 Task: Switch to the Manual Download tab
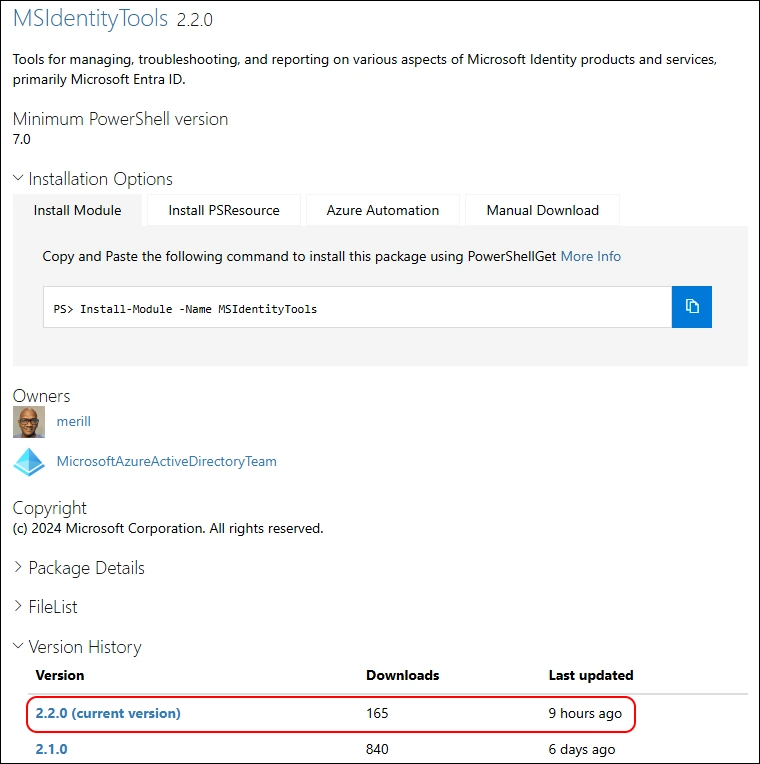(x=542, y=210)
